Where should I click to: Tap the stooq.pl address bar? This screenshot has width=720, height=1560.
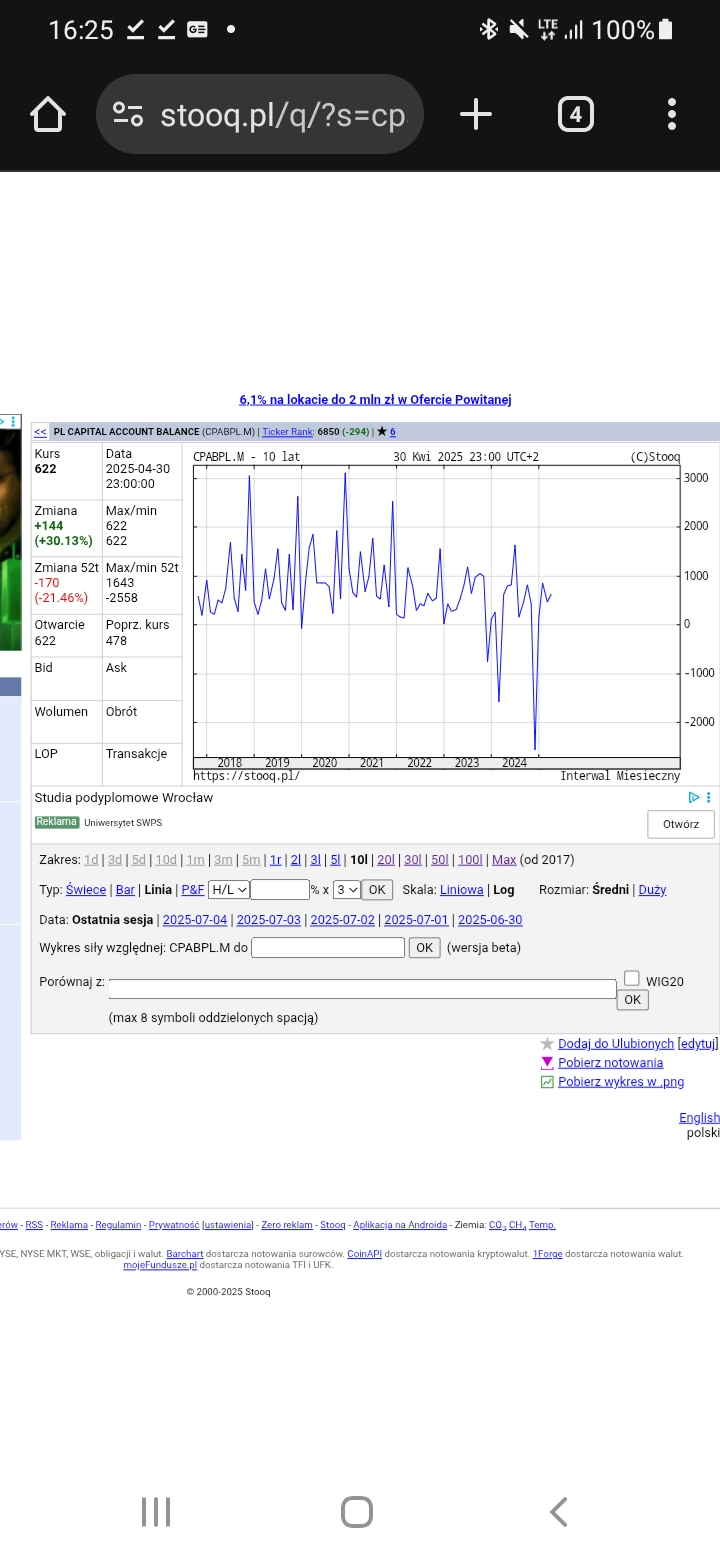pos(260,115)
